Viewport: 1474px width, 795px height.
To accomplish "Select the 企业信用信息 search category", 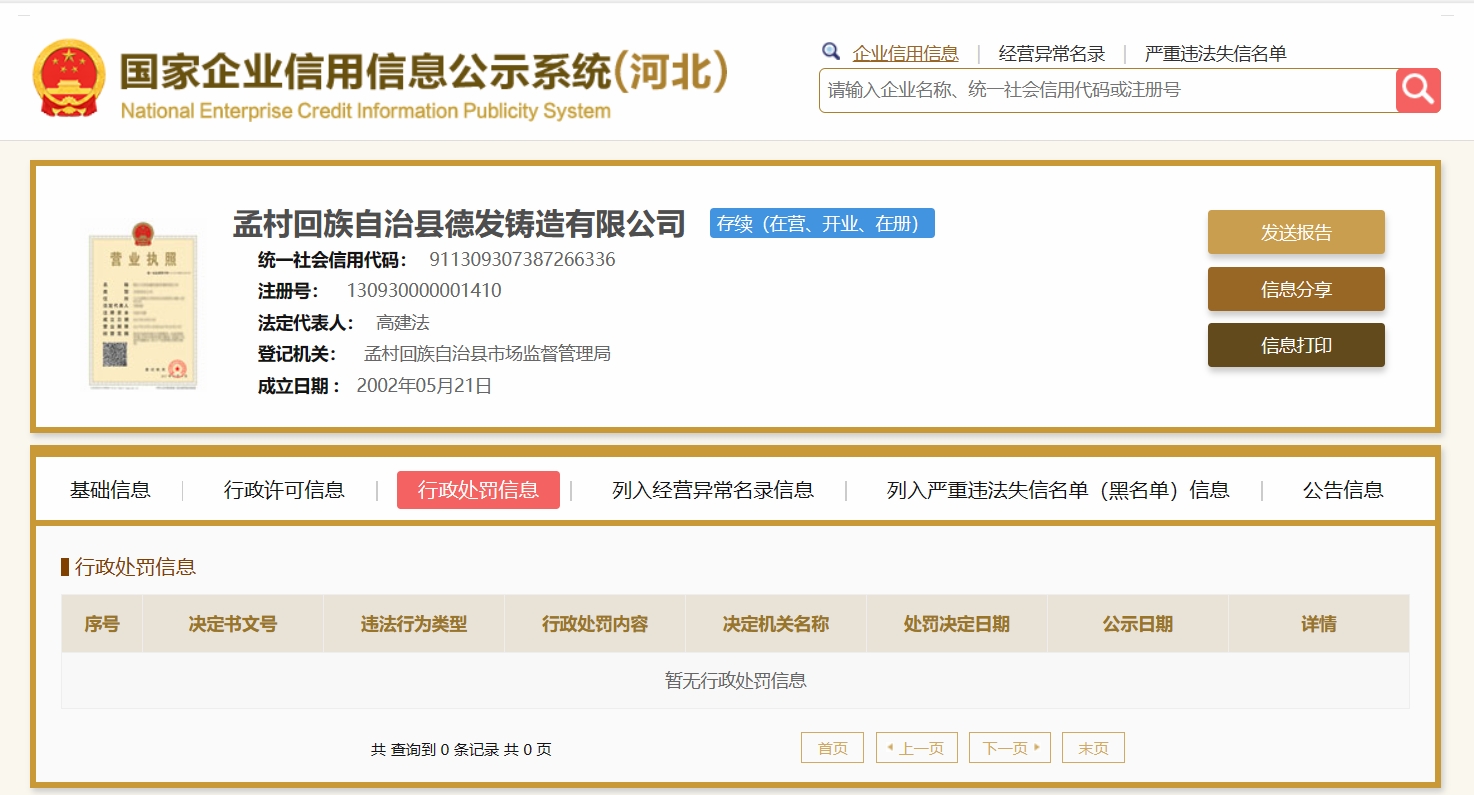I will point(905,54).
